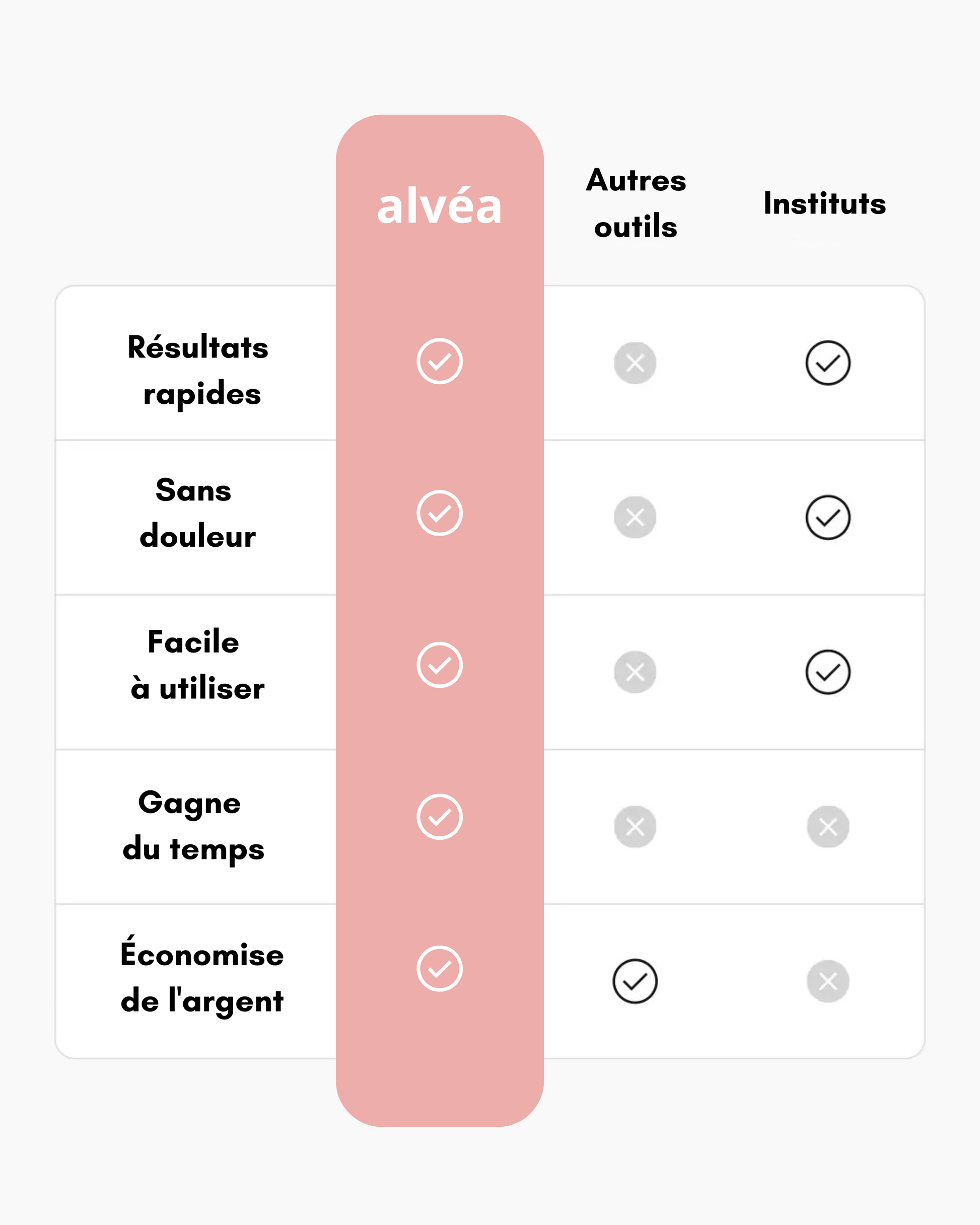Click alvéa checkmark for Résultats rapides
Image resolution: width=980 pixels, height=1225 pixels.
440,362
